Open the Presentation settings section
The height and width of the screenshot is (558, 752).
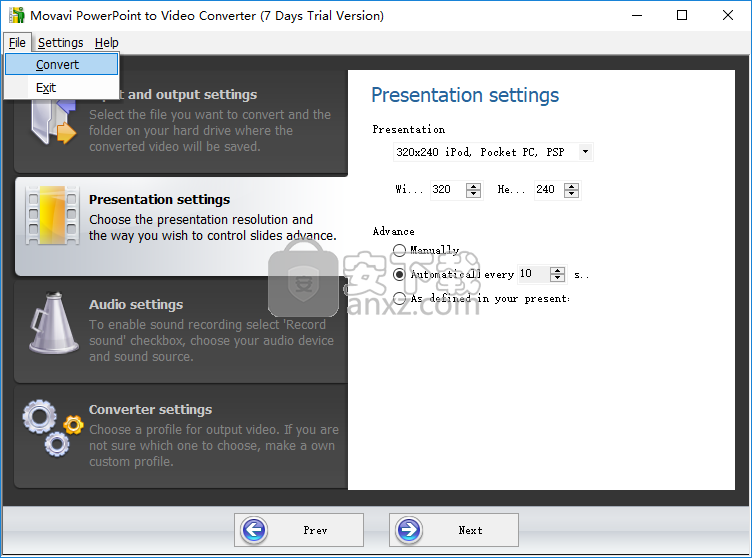(x=181, y=226)
